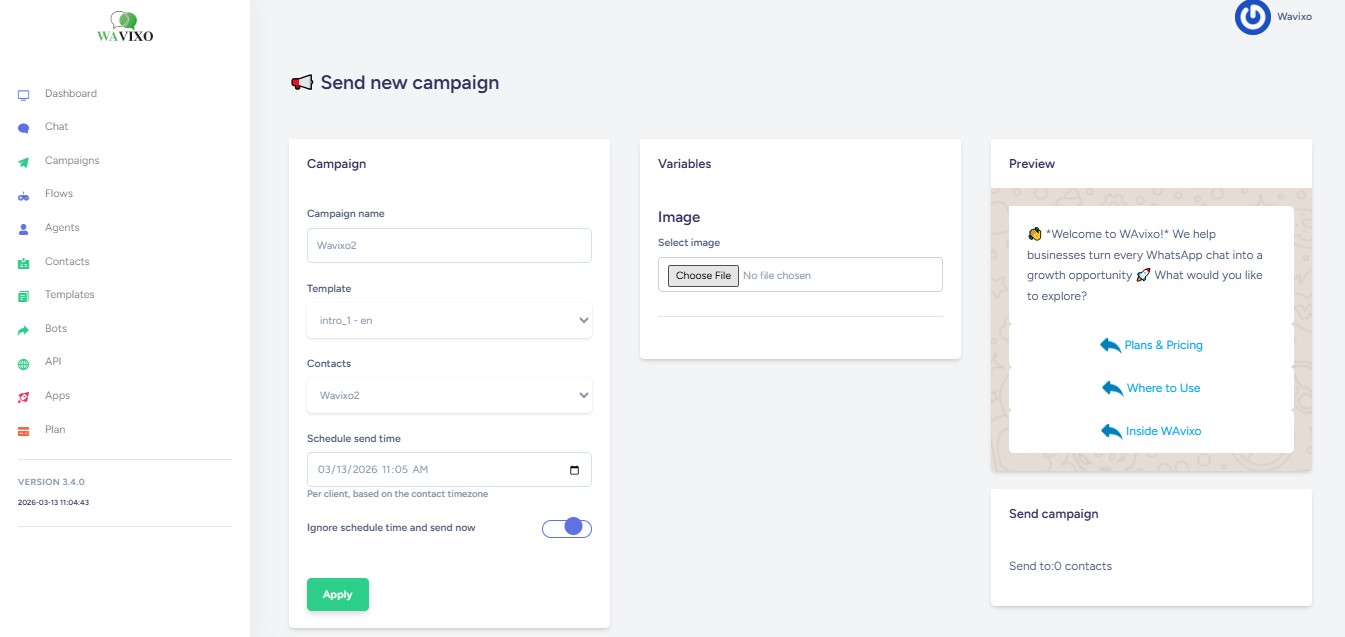The height and width of the screenshot is (637, 1345).
Task: Open Contacts page from sidebar
Action: click(67, 262)
